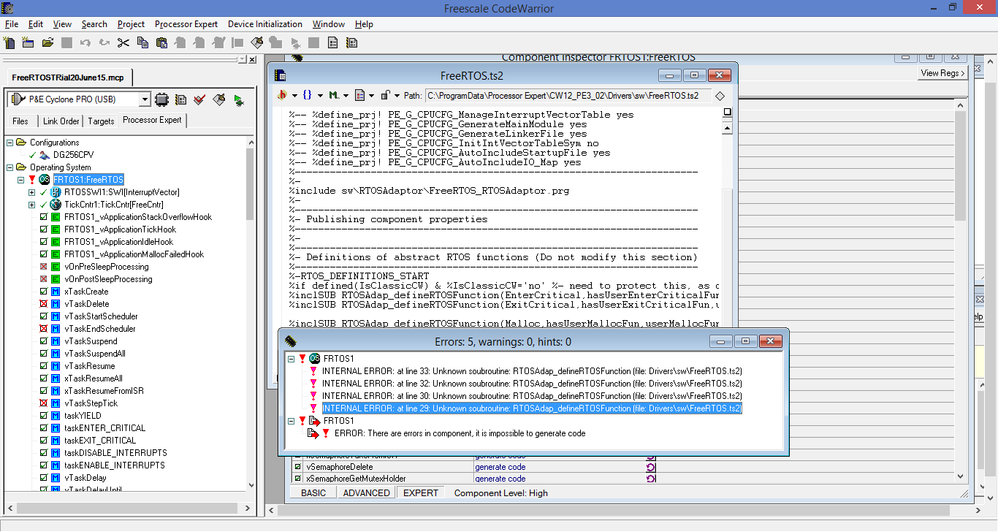The height and width of the screenshot is (532, 998).
Task: Open the Search menu
Action: point(94,24)
